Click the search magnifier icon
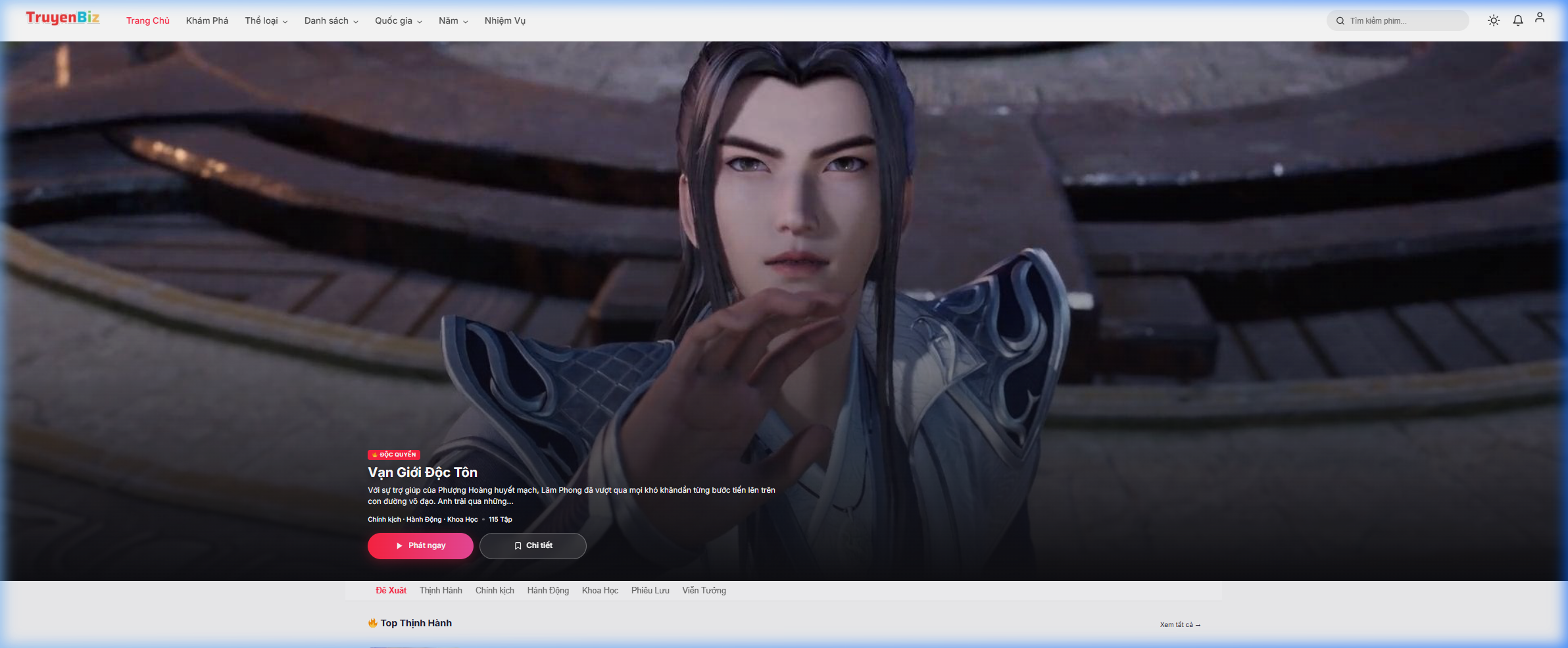Screen dimensions: 1568x648 (1340, 21)
